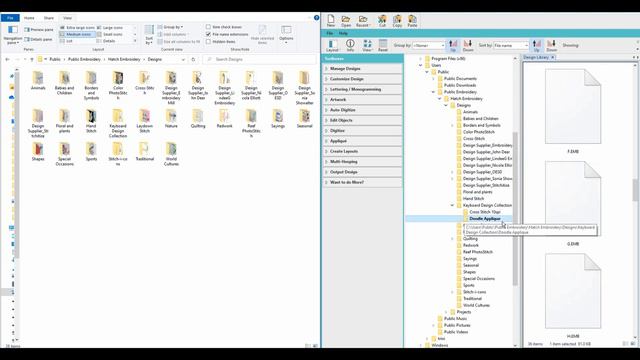Select the first design thumbnail in library

(573, 106)
